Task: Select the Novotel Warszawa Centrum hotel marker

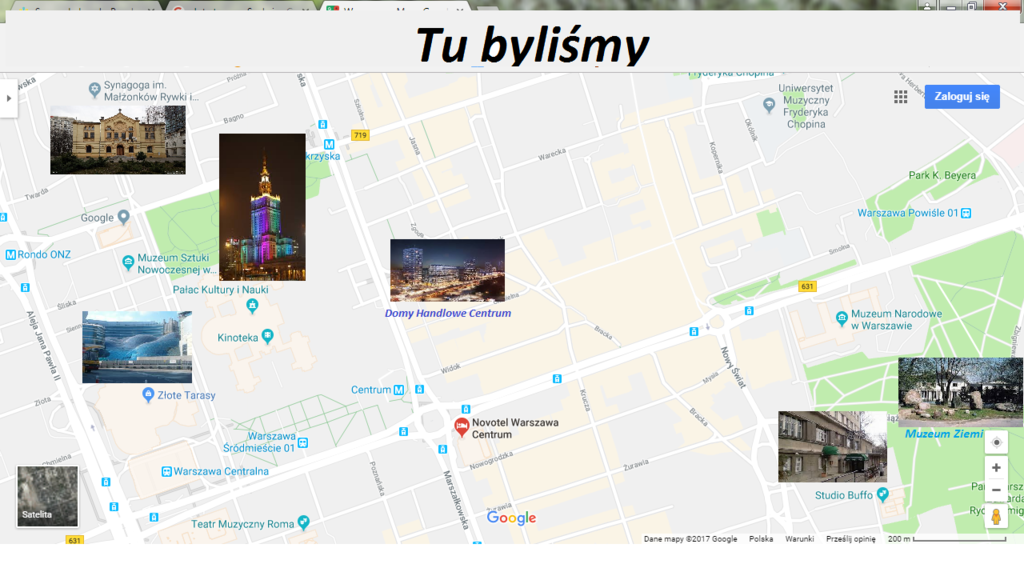Action: click(x=462, y=427)
